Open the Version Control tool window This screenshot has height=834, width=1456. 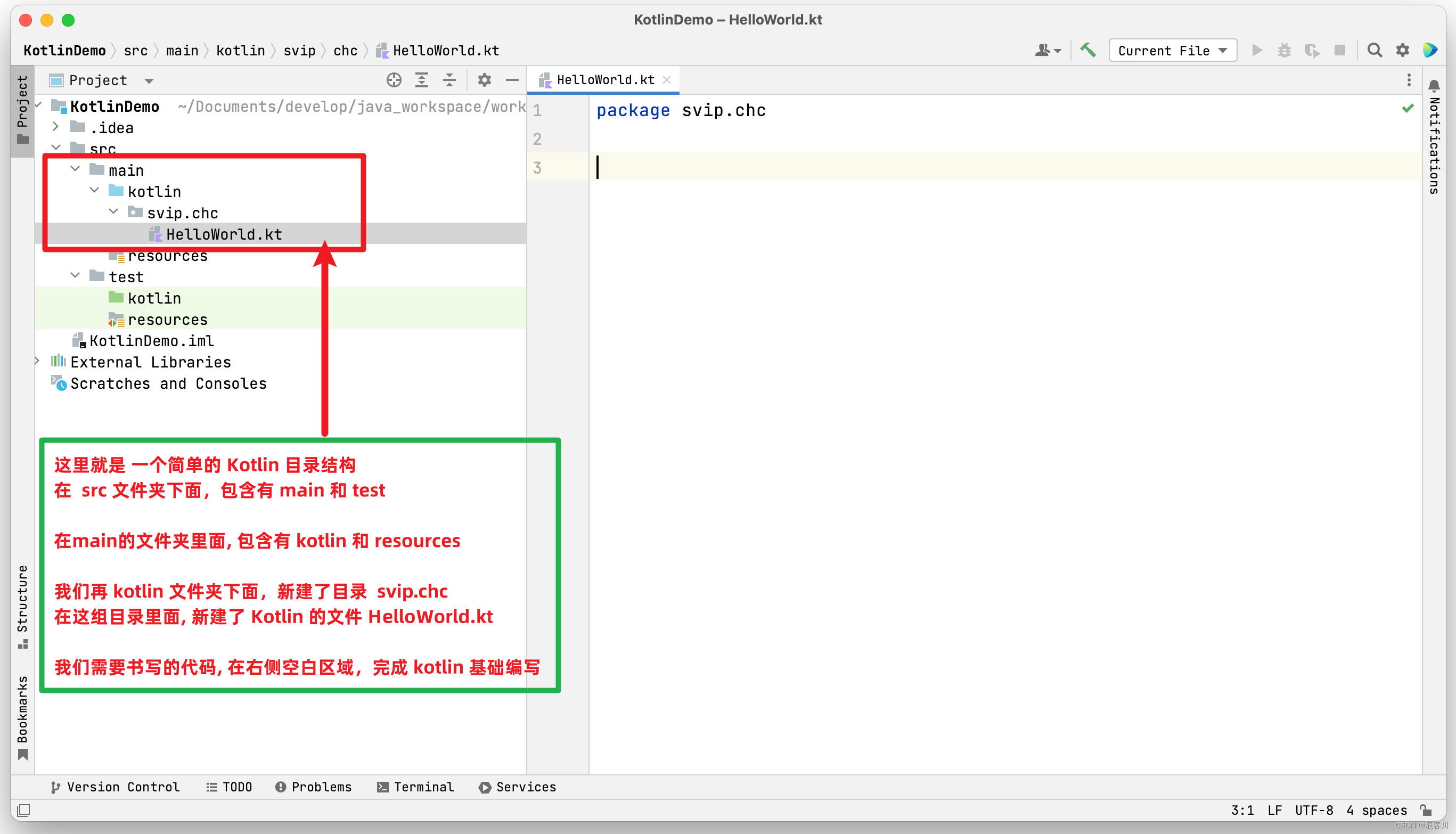pos(115,787)
